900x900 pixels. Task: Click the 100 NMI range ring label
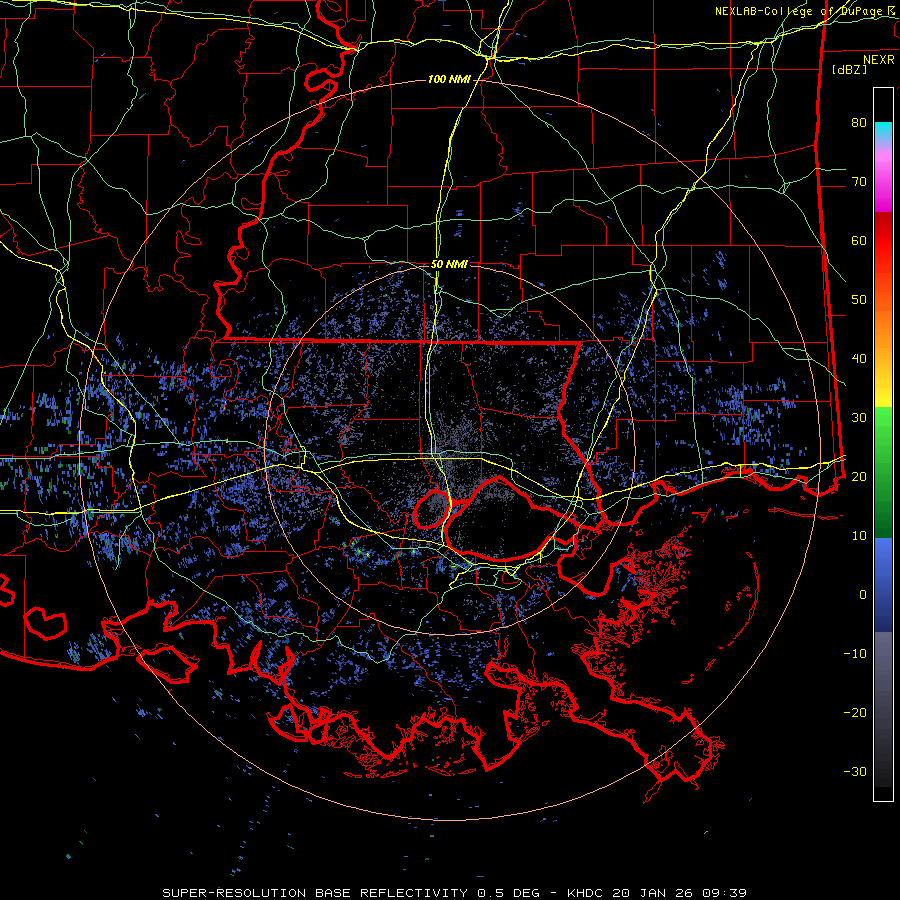click(449, 79)
